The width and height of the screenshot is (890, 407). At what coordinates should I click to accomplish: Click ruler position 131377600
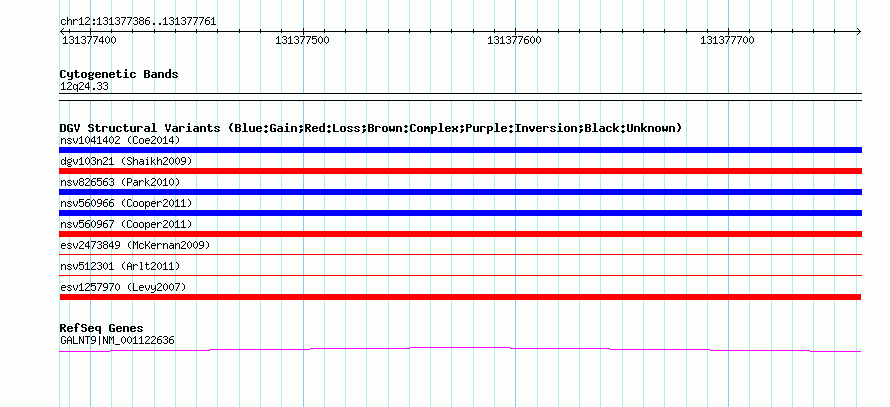pyautogui.click(x=515, y=40)
